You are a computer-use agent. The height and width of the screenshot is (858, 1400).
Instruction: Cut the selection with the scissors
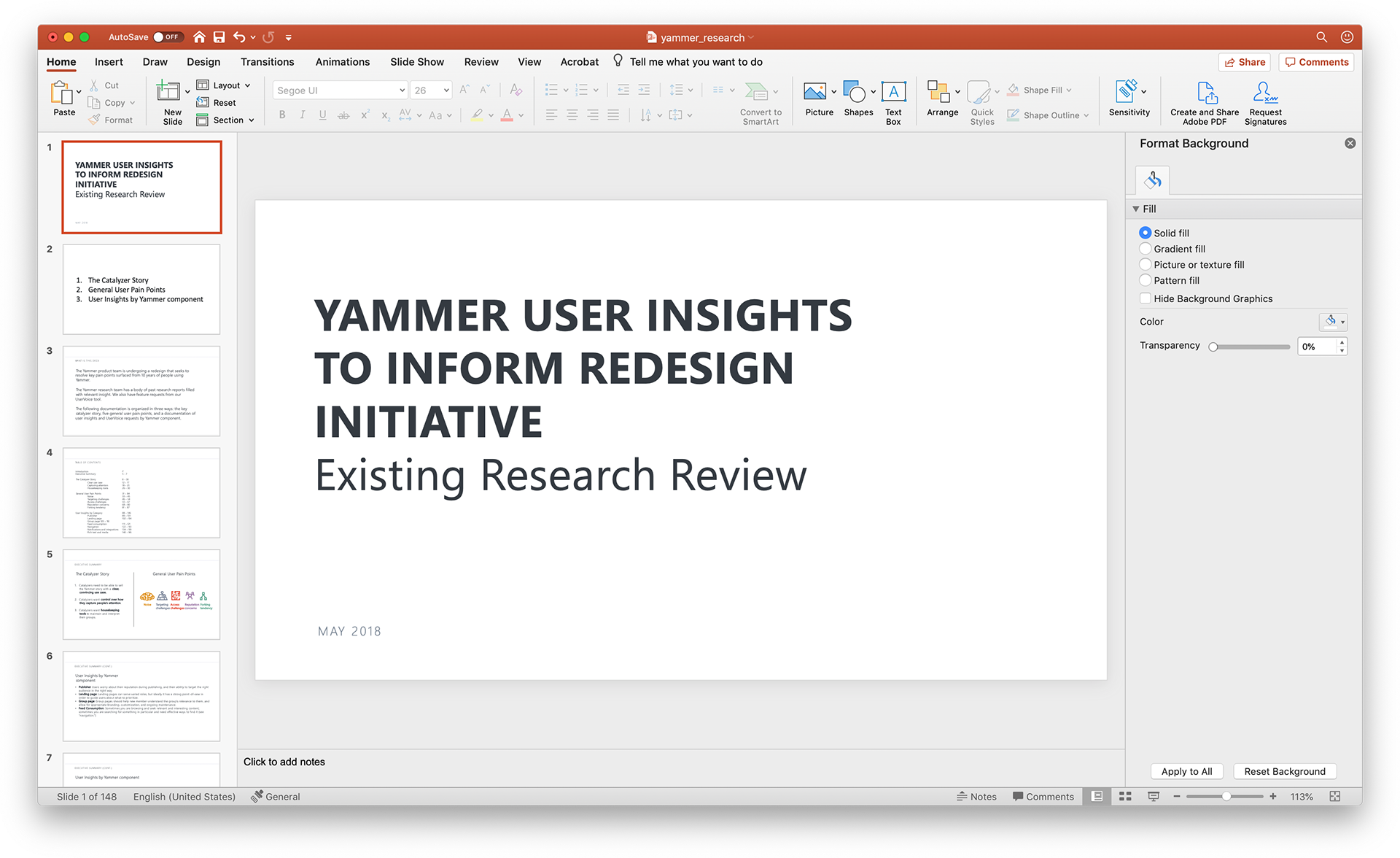tap(104, 85)
